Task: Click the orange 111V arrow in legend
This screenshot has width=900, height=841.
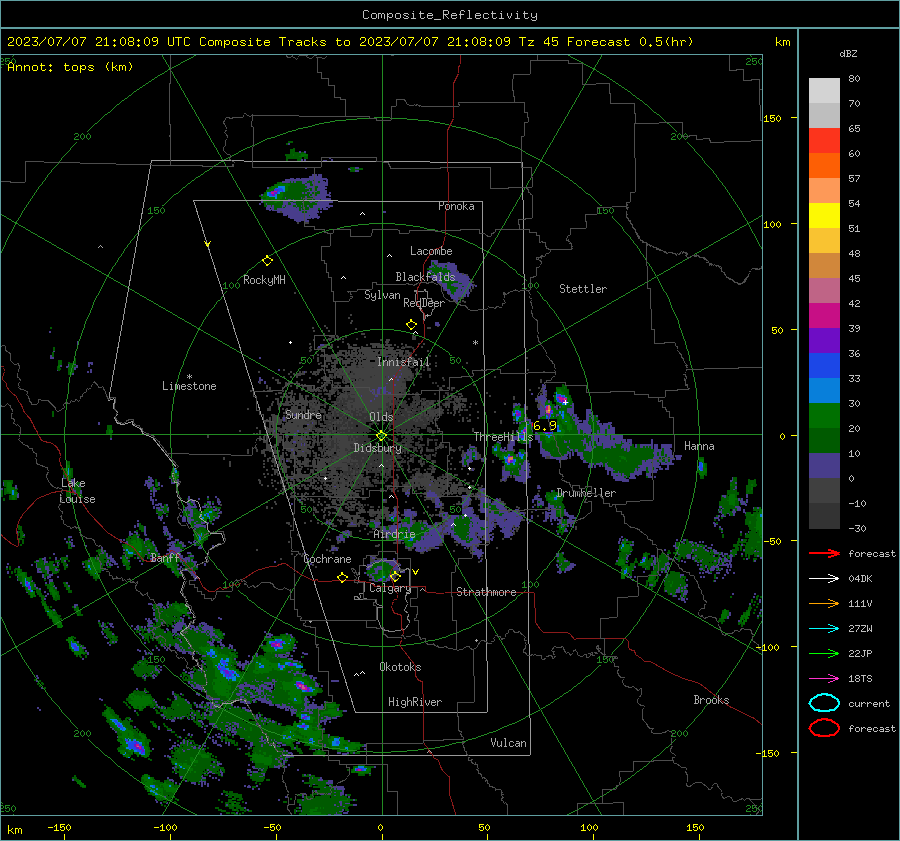Action: click(x=824, y=603)
